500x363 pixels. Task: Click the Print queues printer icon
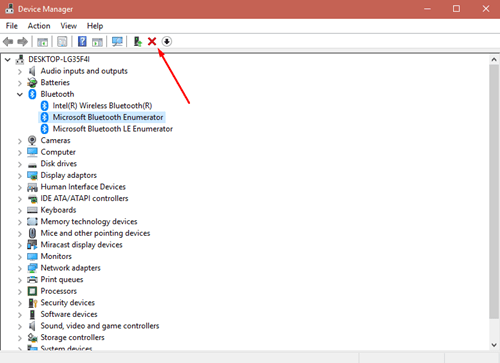coord(32,279)
